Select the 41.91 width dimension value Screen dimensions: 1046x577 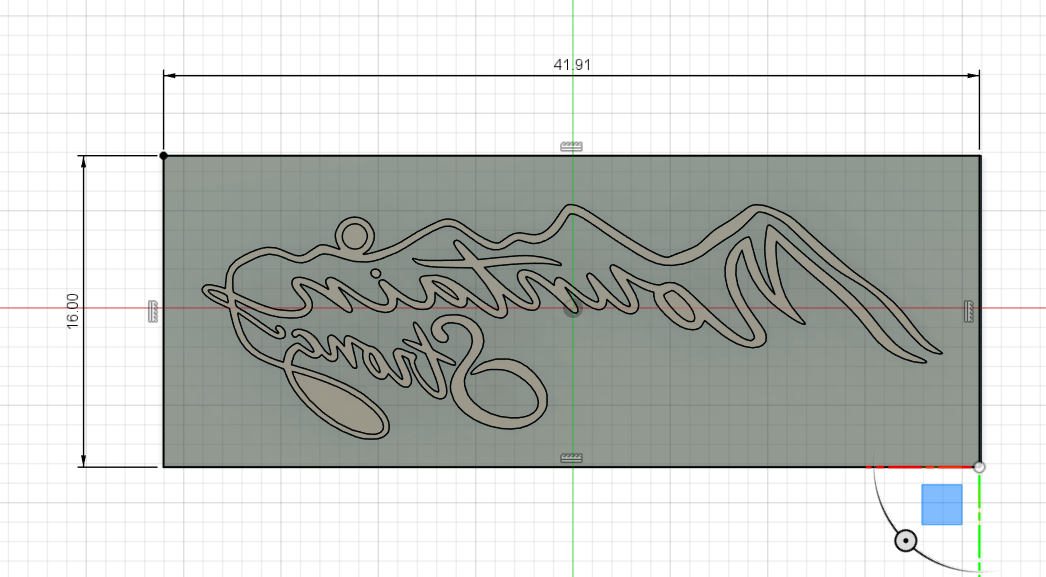(x=572, y=65)
